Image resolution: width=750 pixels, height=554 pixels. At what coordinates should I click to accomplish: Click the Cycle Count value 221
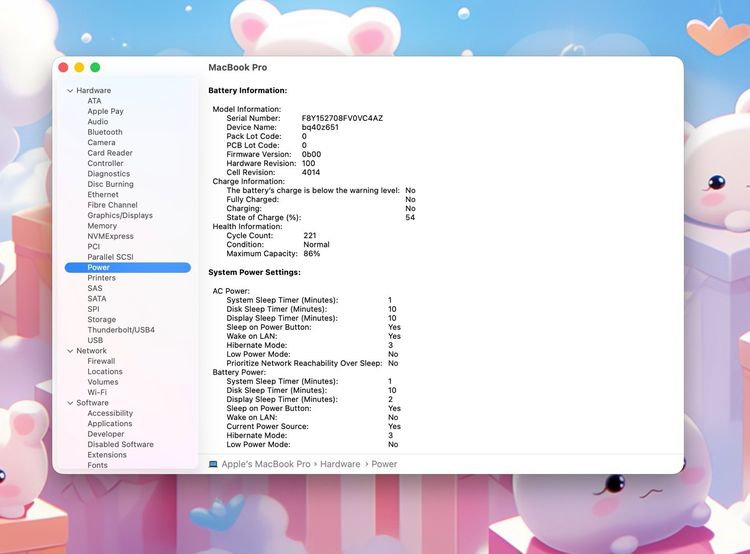pyautogui.click(x=309, y=235)
